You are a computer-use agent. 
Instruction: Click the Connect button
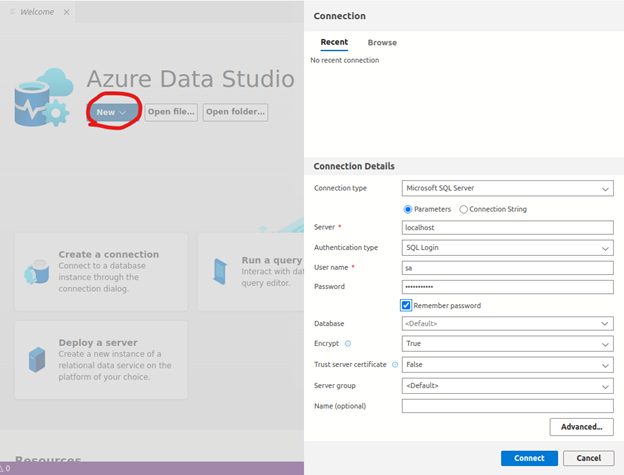click(529, 458)
